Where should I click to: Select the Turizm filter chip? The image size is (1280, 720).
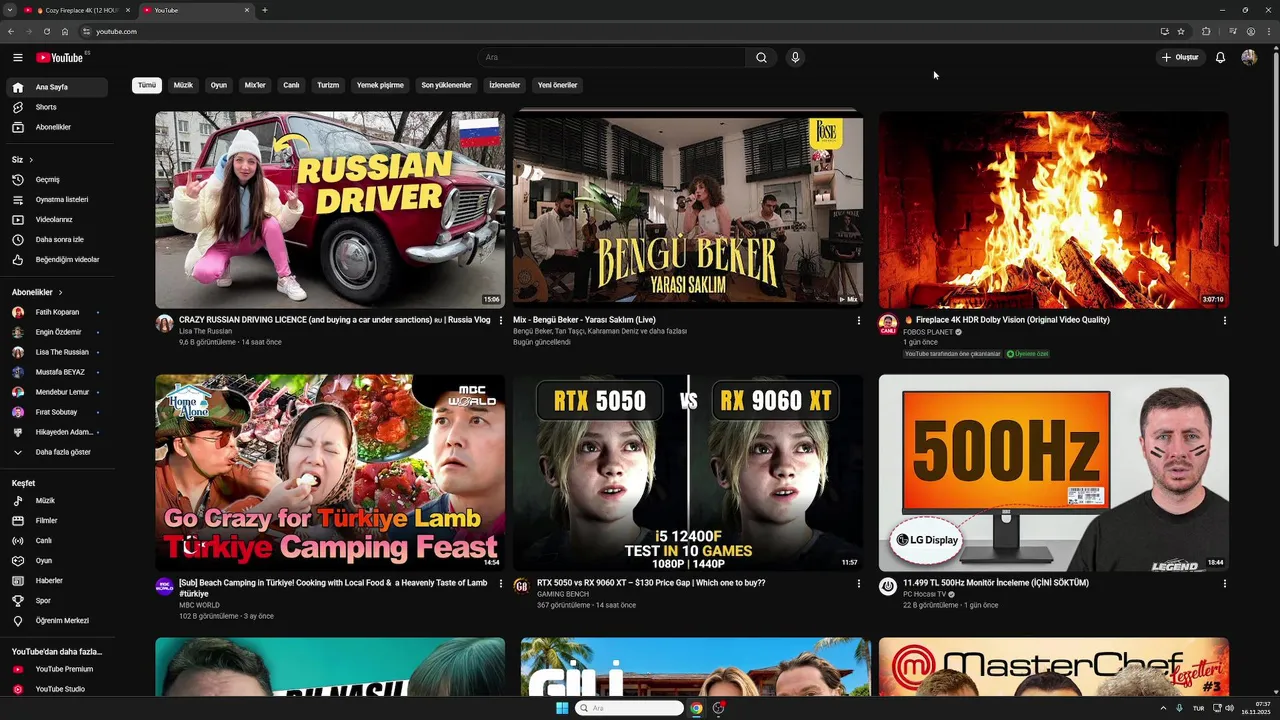tap(328, 85)
